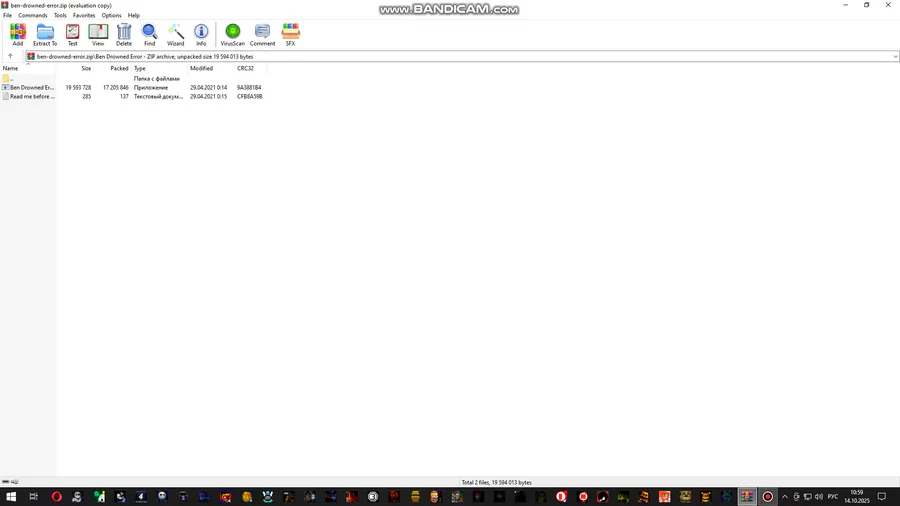Select the 'Read me before ...' text file

[x=28, y=97]
